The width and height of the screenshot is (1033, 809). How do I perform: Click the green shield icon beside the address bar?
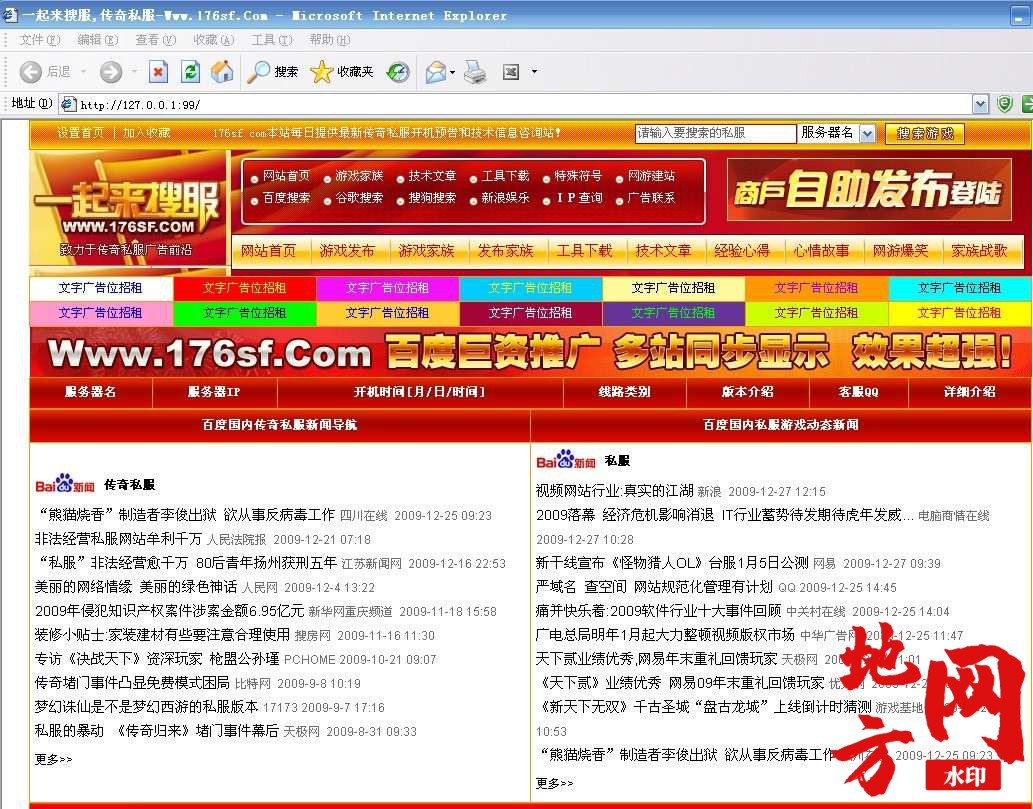pyautogui.click(x=1004, y=104)
